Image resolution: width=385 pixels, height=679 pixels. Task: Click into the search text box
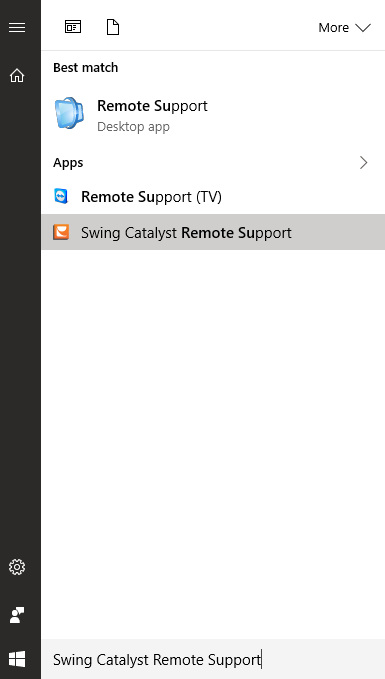(x=213, y=660)
